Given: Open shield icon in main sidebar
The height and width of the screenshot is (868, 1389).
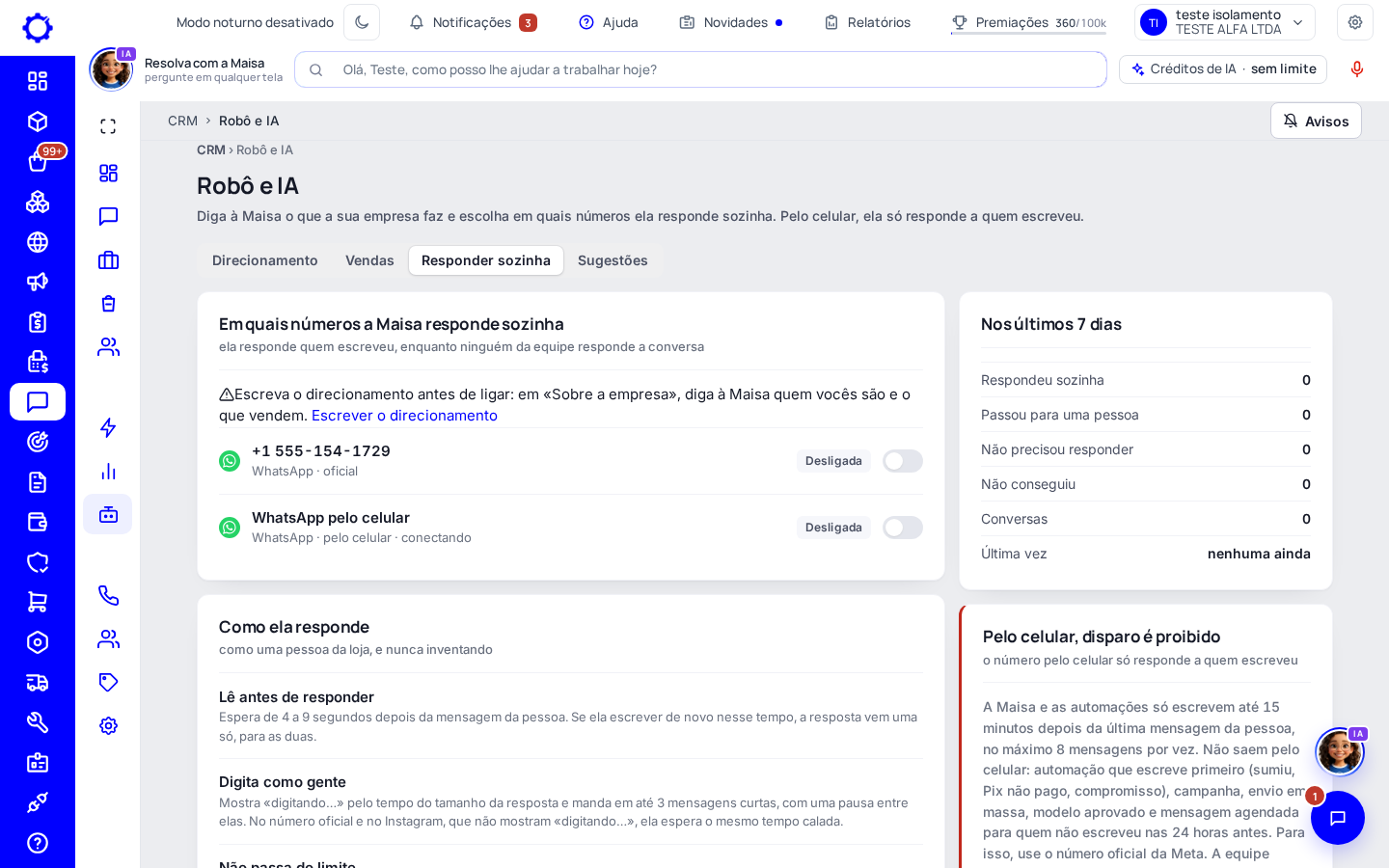Looking at the screenshot, I should click(x=38, y=562).
